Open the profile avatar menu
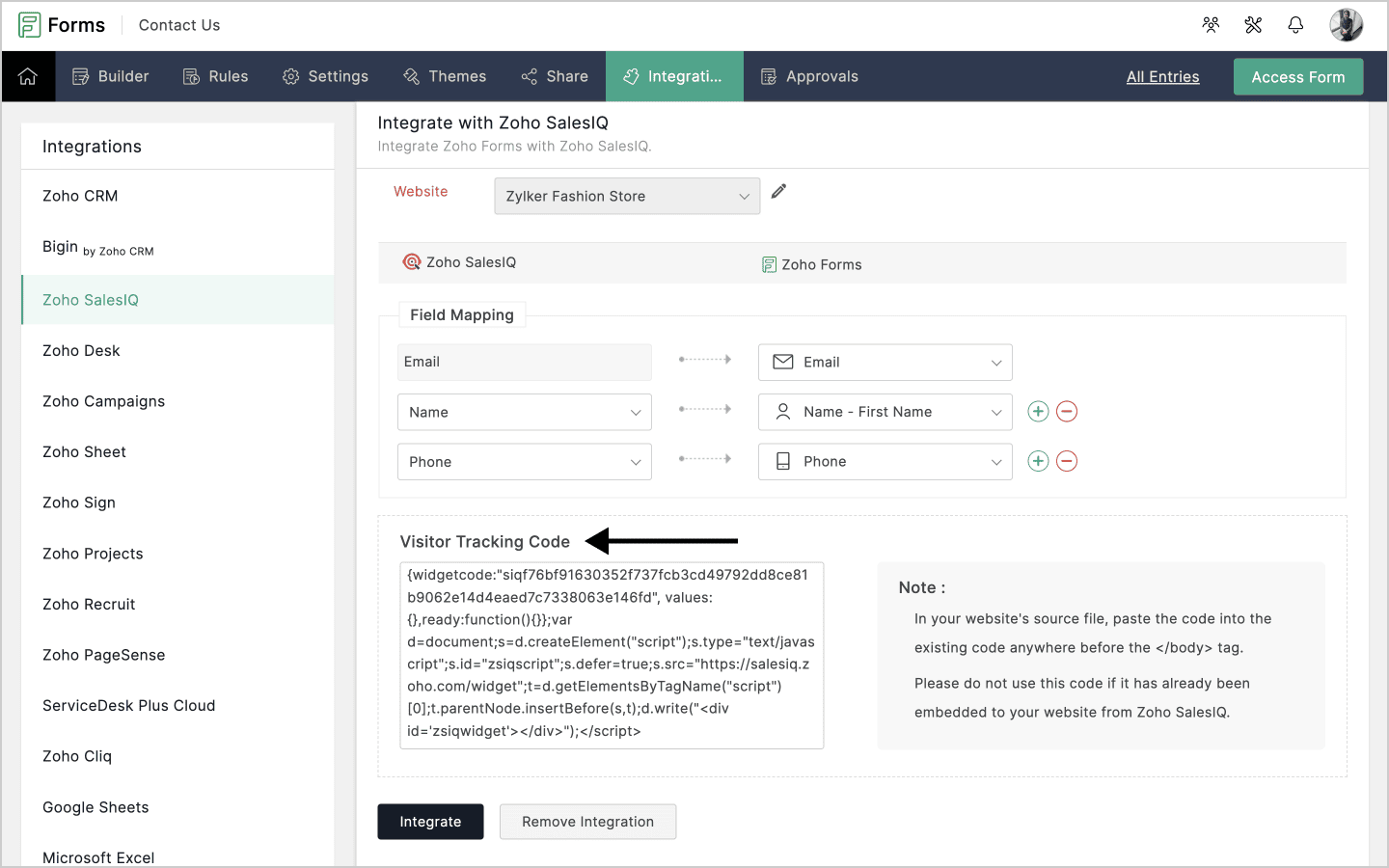Screen dimensions: 1389x868 click(1347, 25)
